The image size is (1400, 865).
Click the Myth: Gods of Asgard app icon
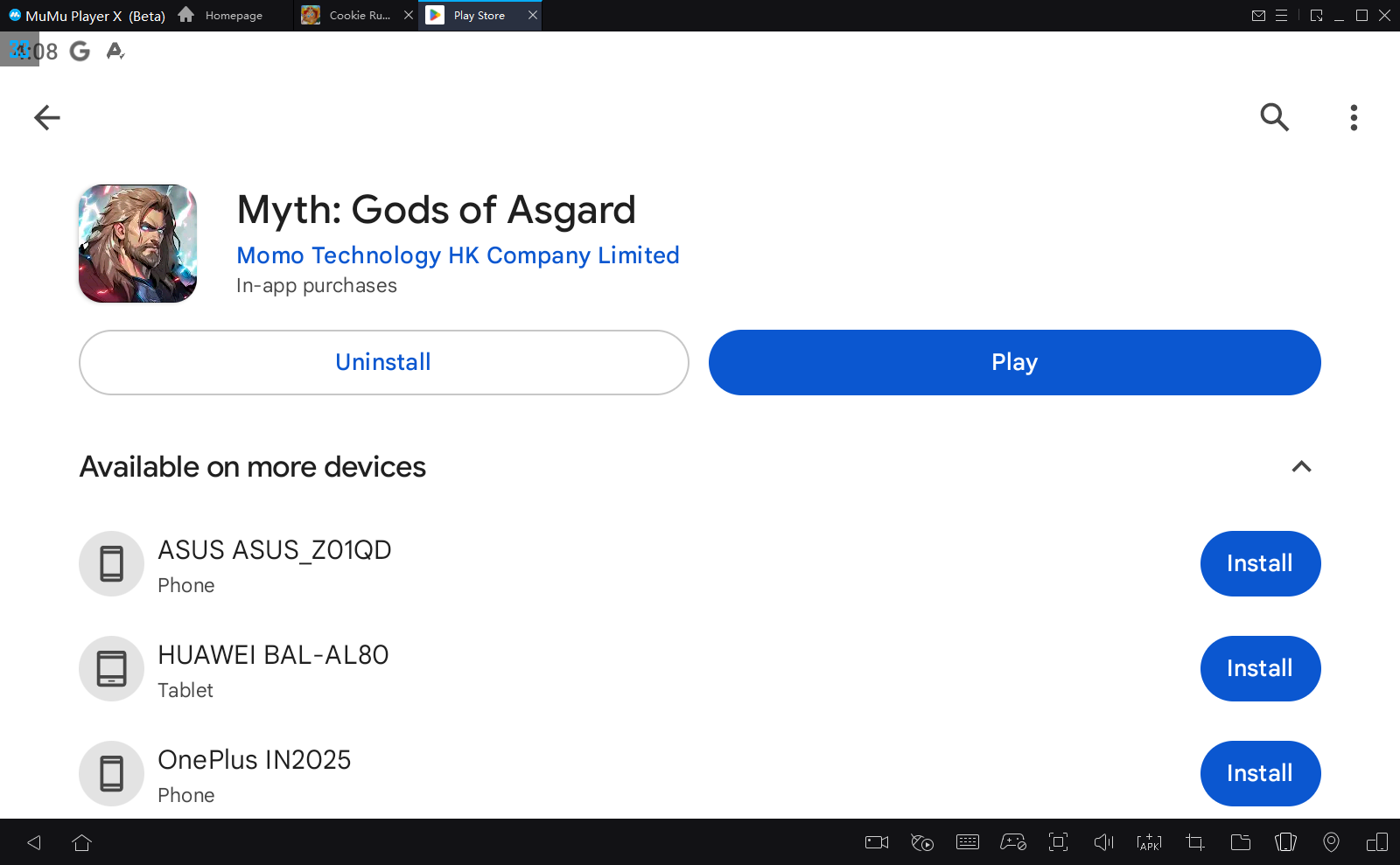[x=137, y=243]
